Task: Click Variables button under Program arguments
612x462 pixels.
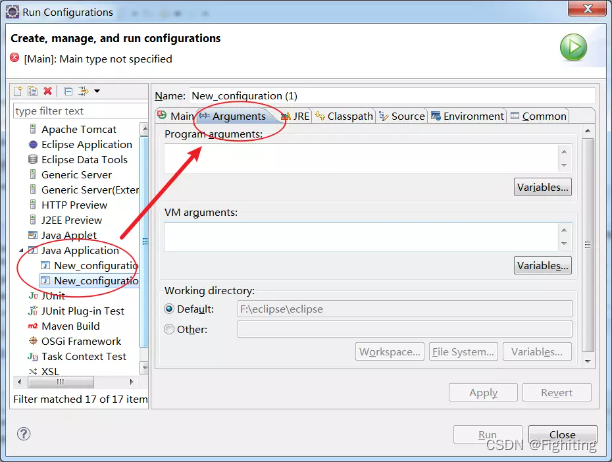Action: click(543, 187)
